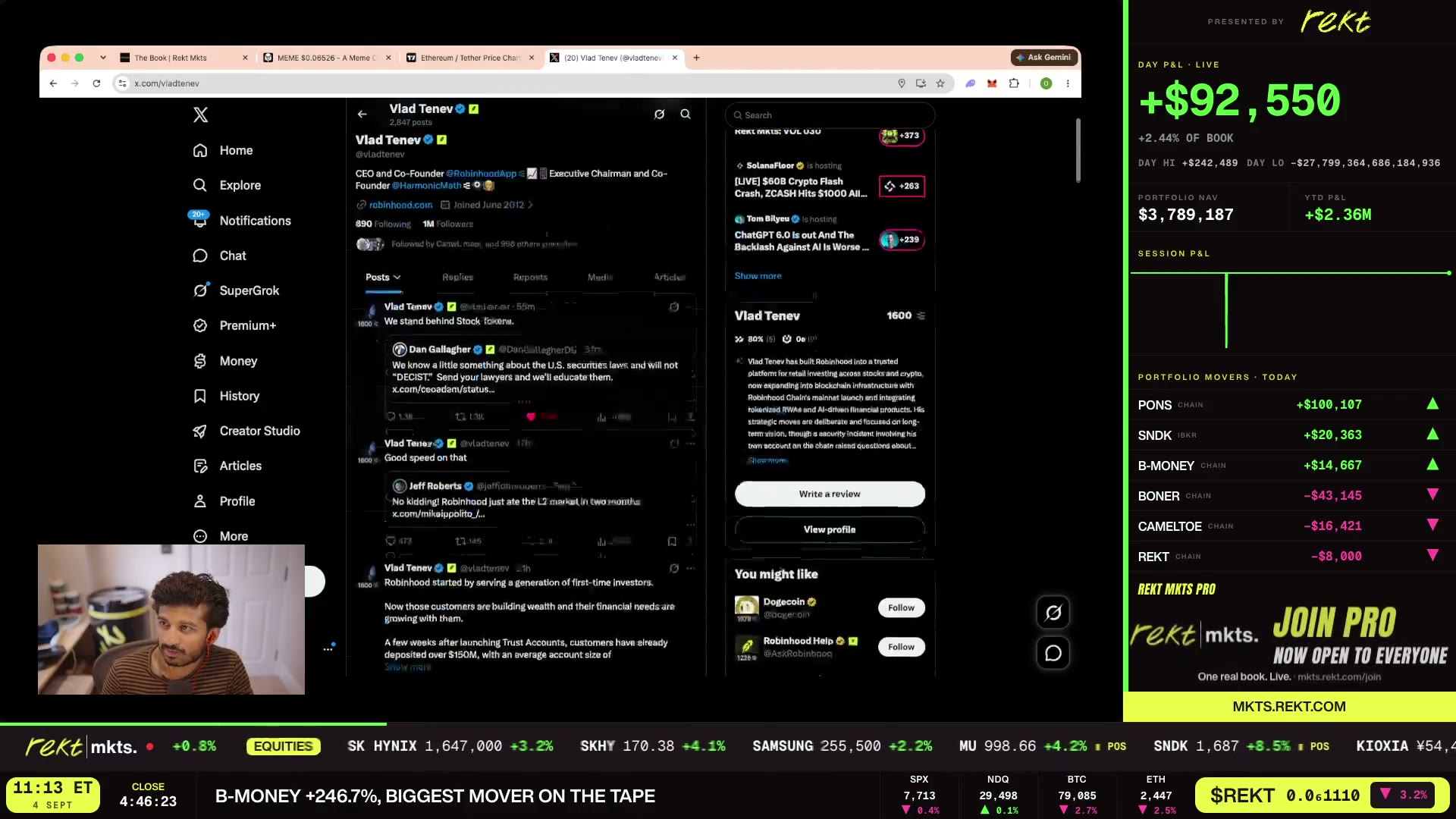Open floating chat bubble button
The image size is (1456, 819).
click(1053, 653)
